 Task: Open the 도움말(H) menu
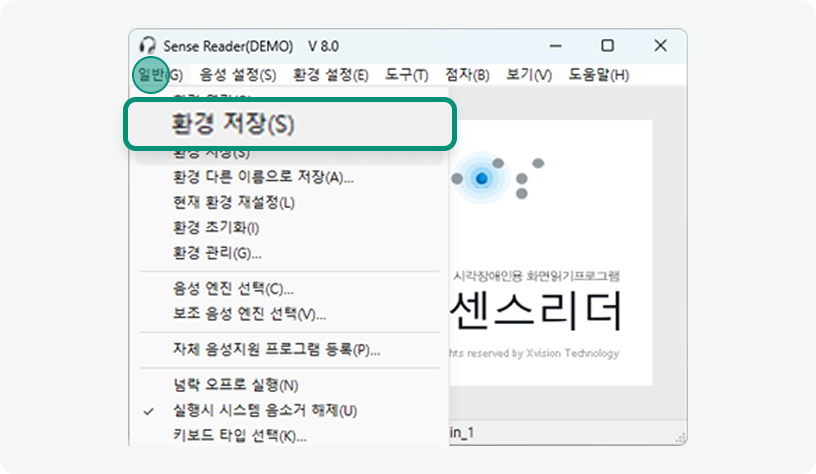(x=598, y=75)
